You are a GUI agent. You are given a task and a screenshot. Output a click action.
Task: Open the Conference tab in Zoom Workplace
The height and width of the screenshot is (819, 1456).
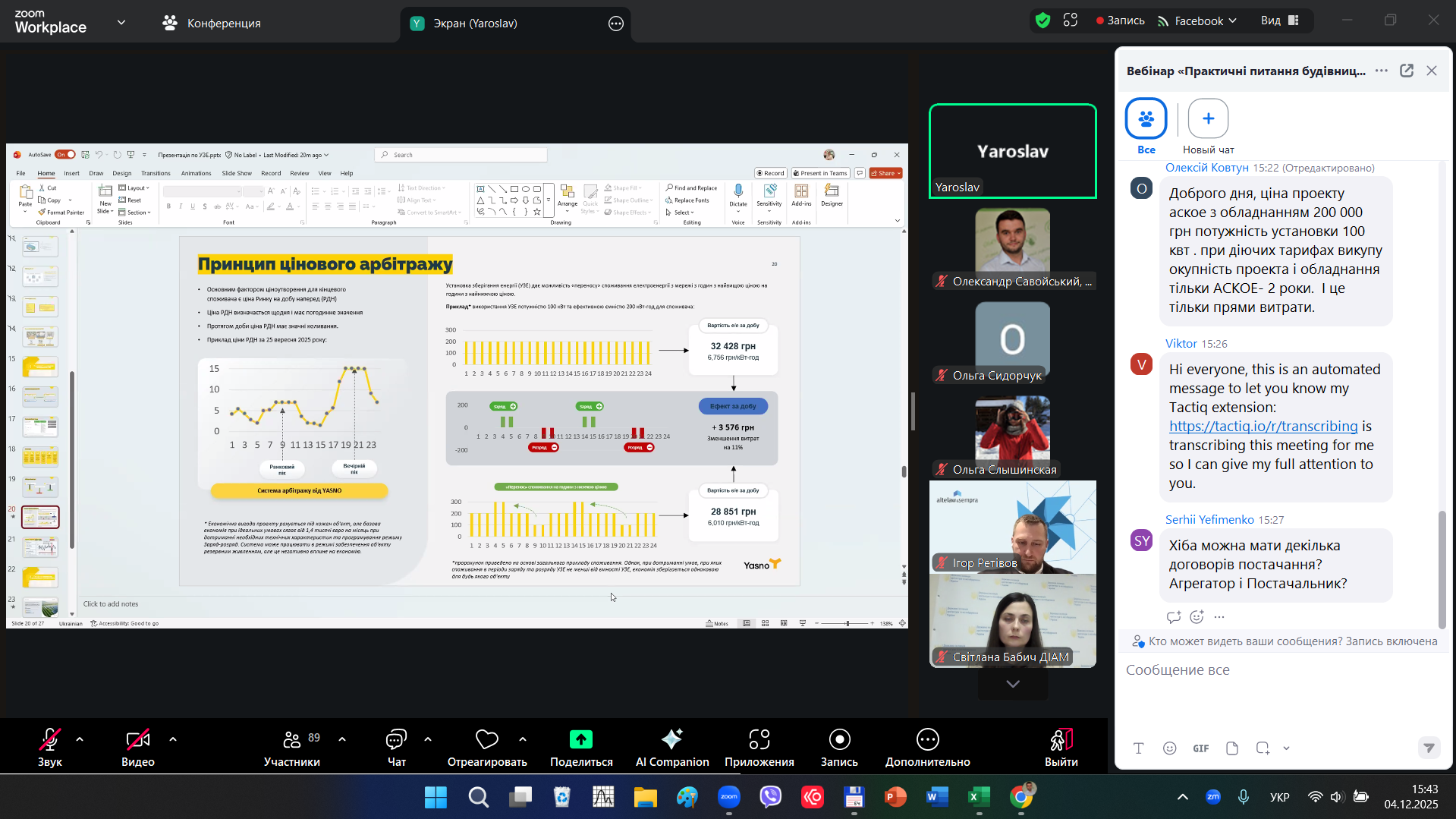tap(212, 23)
